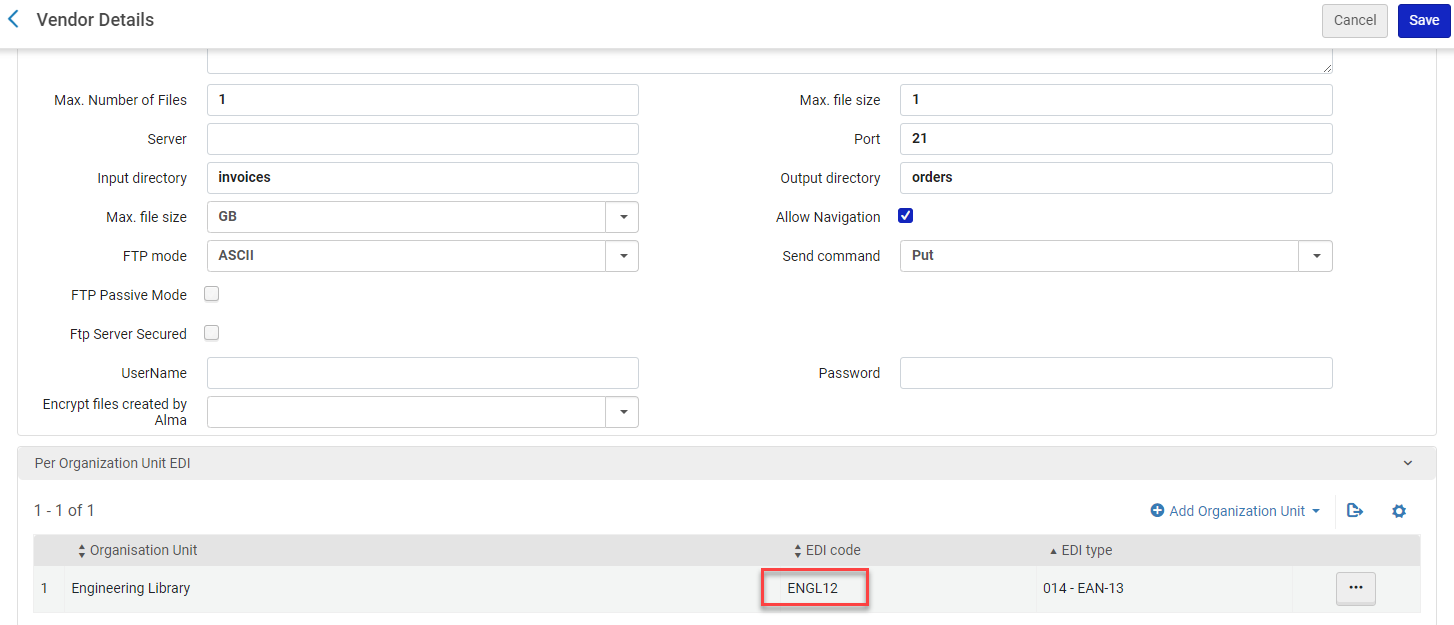Sort by the Organisation Unit column arrows
Viewport: 1454px width, 625px height.
[x=82, y=551]
